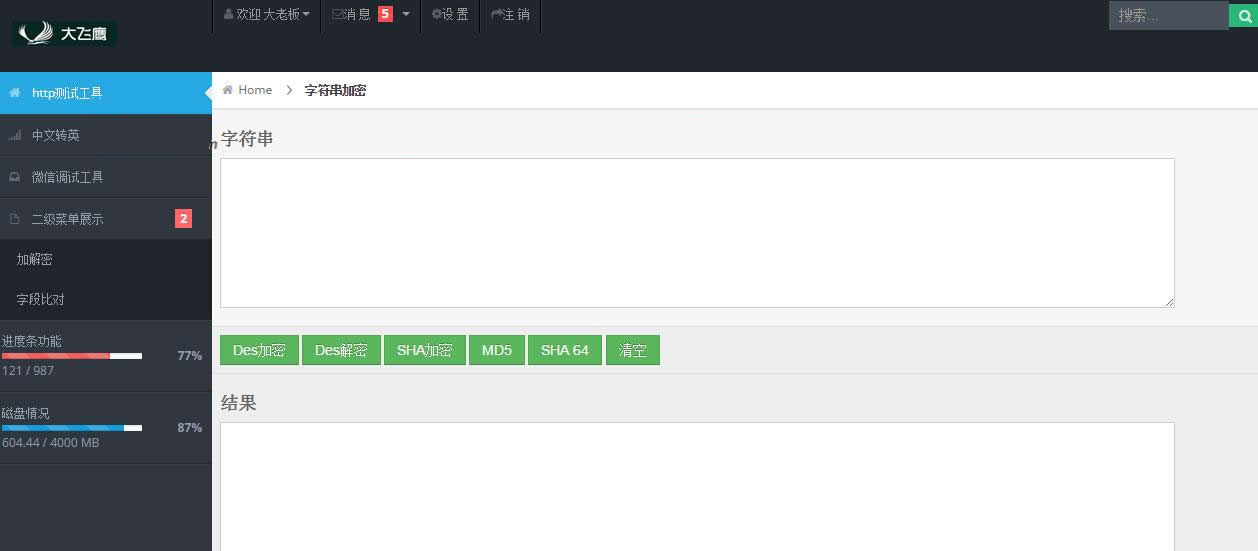The width and height of the screenshot is (1258, 551).
Task: Click the SHA加密 button
Action: pyautogui.click(x=425, y=350)
